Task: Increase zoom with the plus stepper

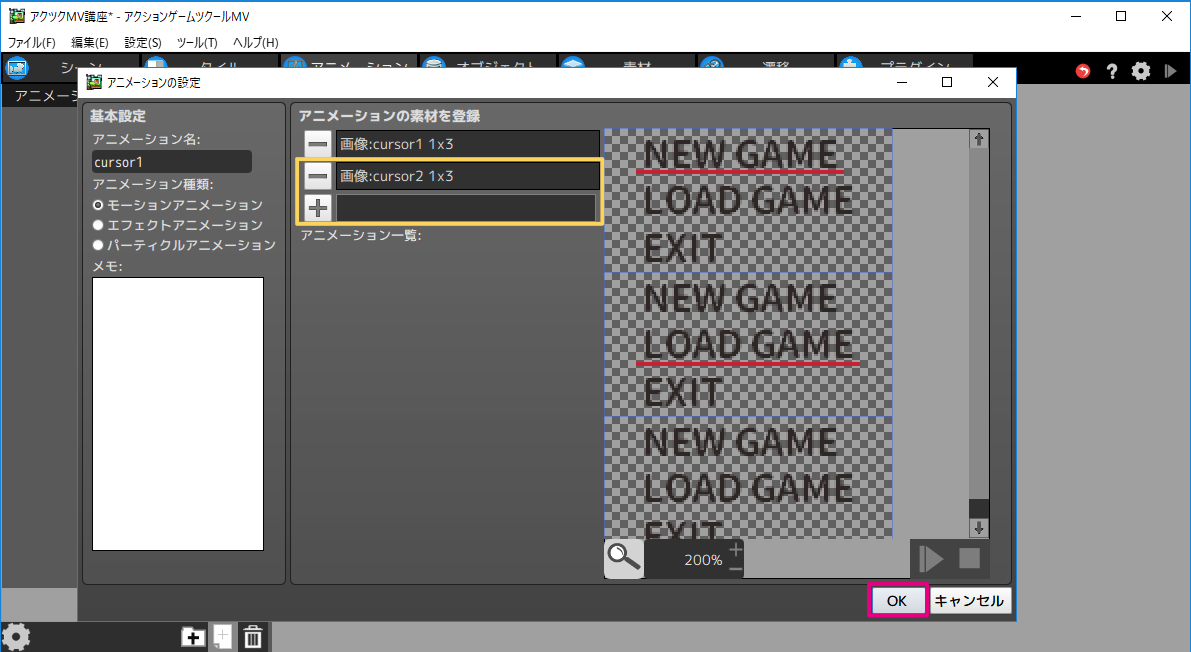Action: point(736,549)
